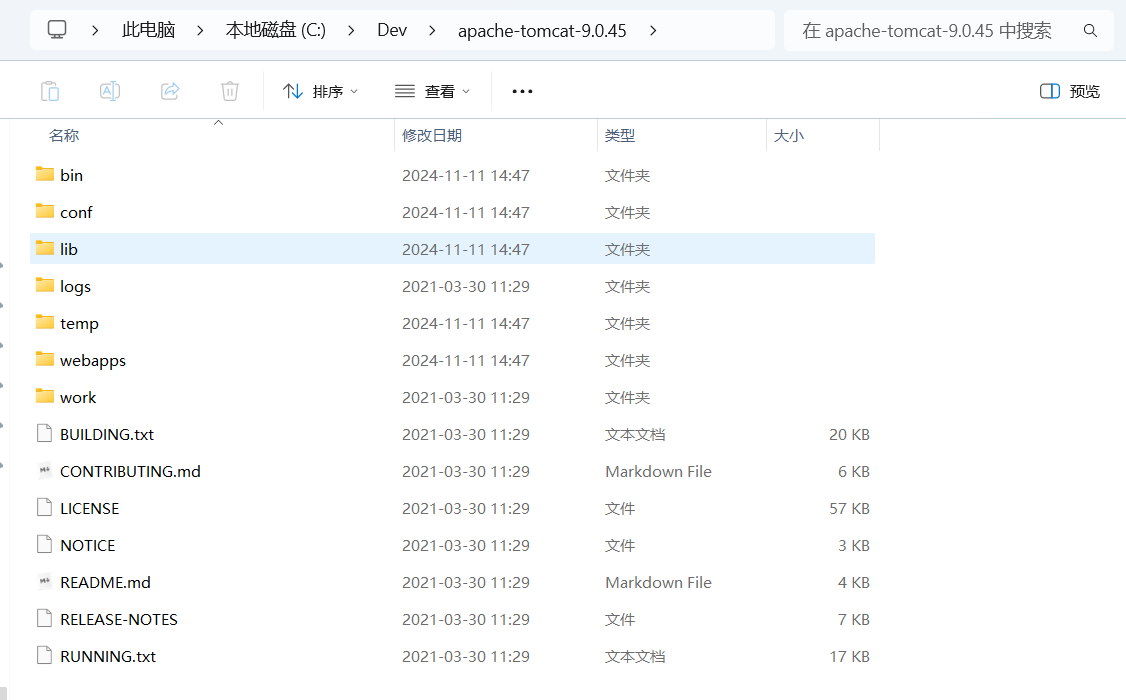
Task: Expand the chevron after Dev
Action: coord(432,30)
